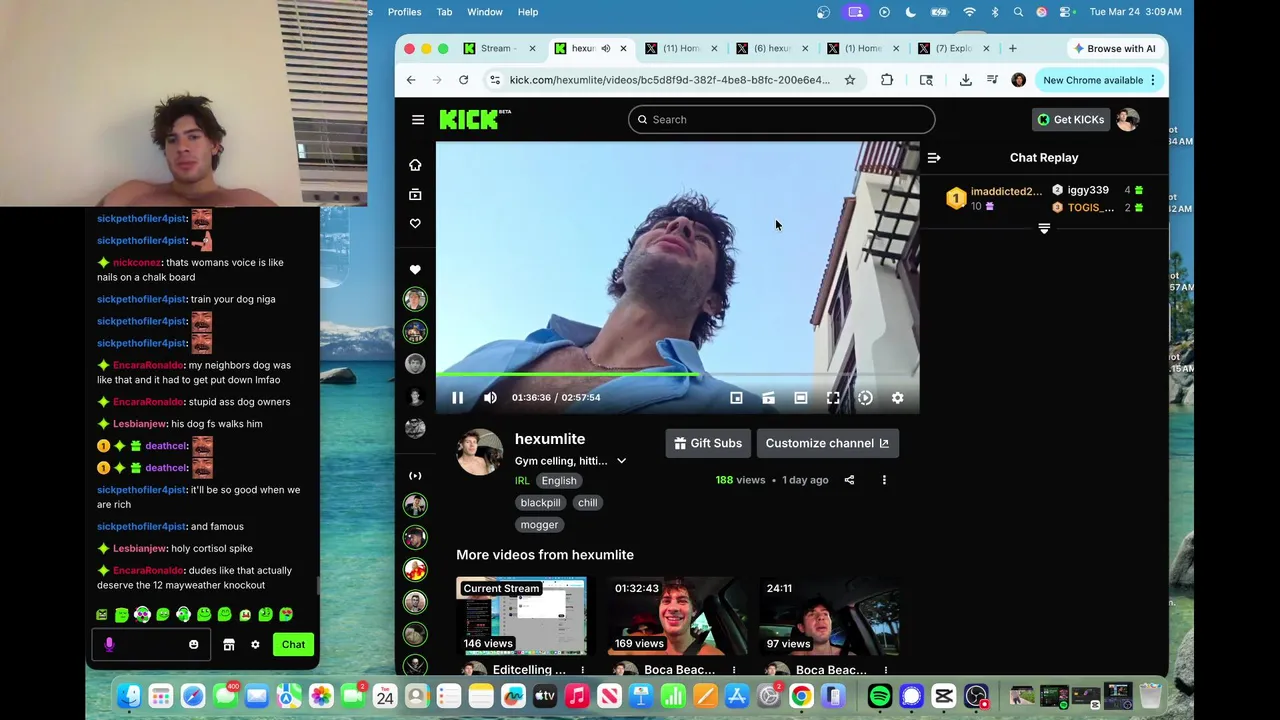Select the blackpill tag
This screenshot has height=720, width=1280.
[540, 503]
